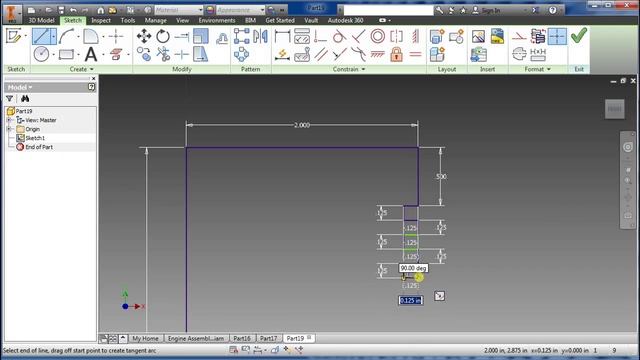The width and height of the screenshot is (640, 360).
Task: Apply the Equal constraint
Action: coord(415,54)
